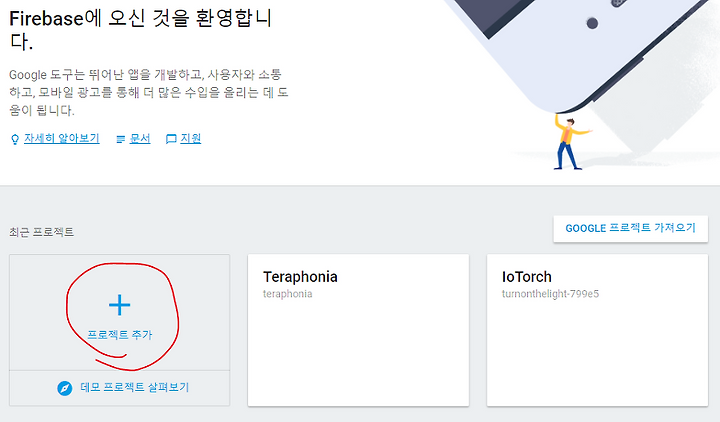
Task: Open the 데모 프로젝트 살펴보기 link
Action: pyautogui.click(x=135, y=388)
